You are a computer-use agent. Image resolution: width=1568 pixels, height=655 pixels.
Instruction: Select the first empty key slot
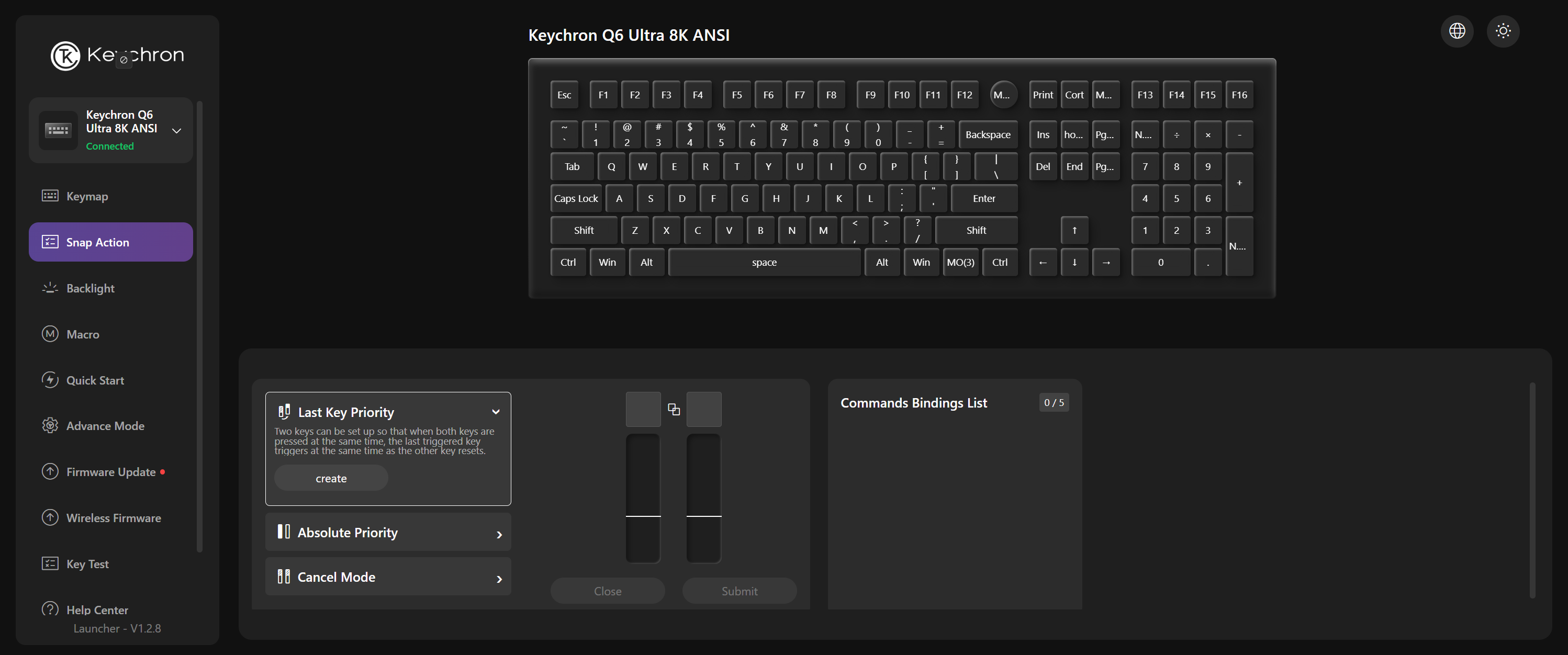click(x=643, y=409)
